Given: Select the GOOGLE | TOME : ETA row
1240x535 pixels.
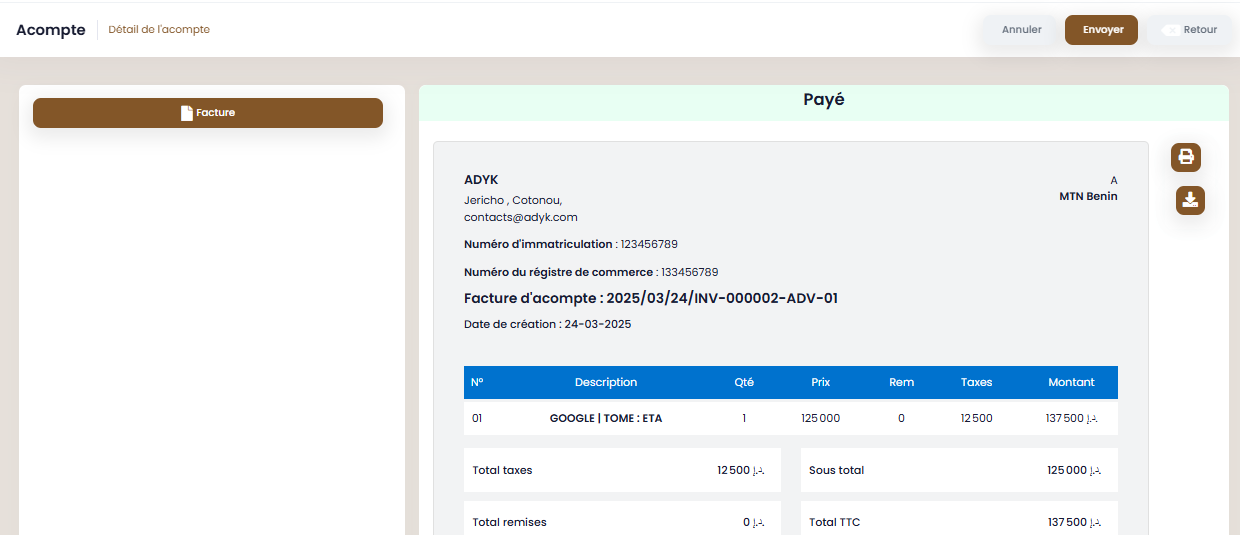Looking at the screenshot, I should pos(791,418).
